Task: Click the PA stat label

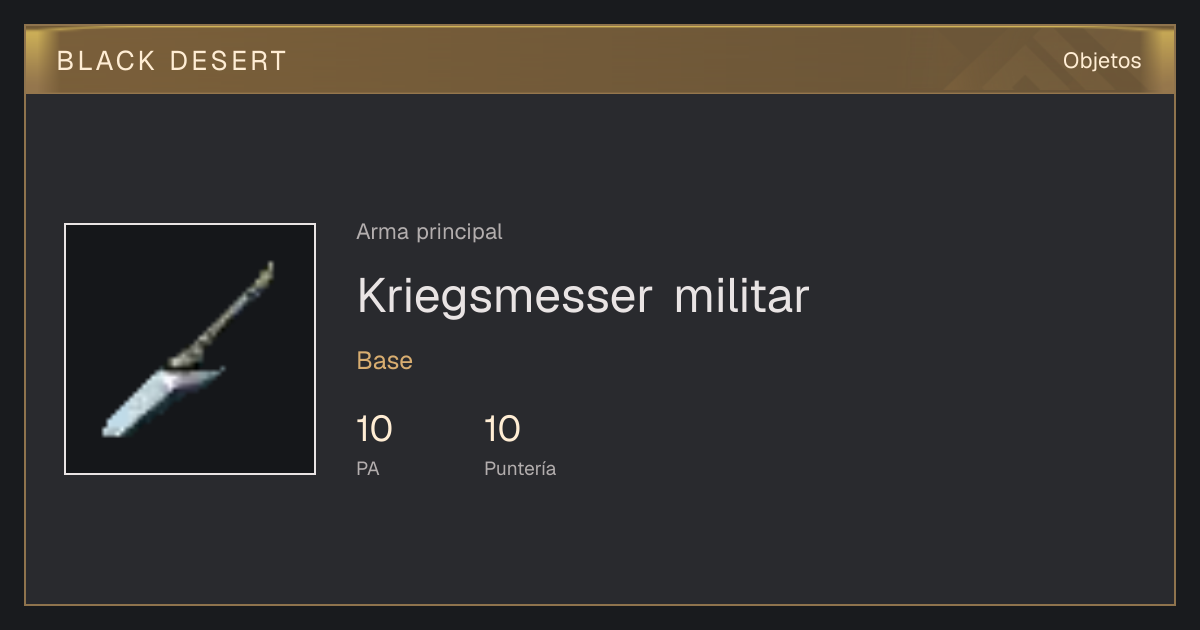Action: tap(368, 468)
